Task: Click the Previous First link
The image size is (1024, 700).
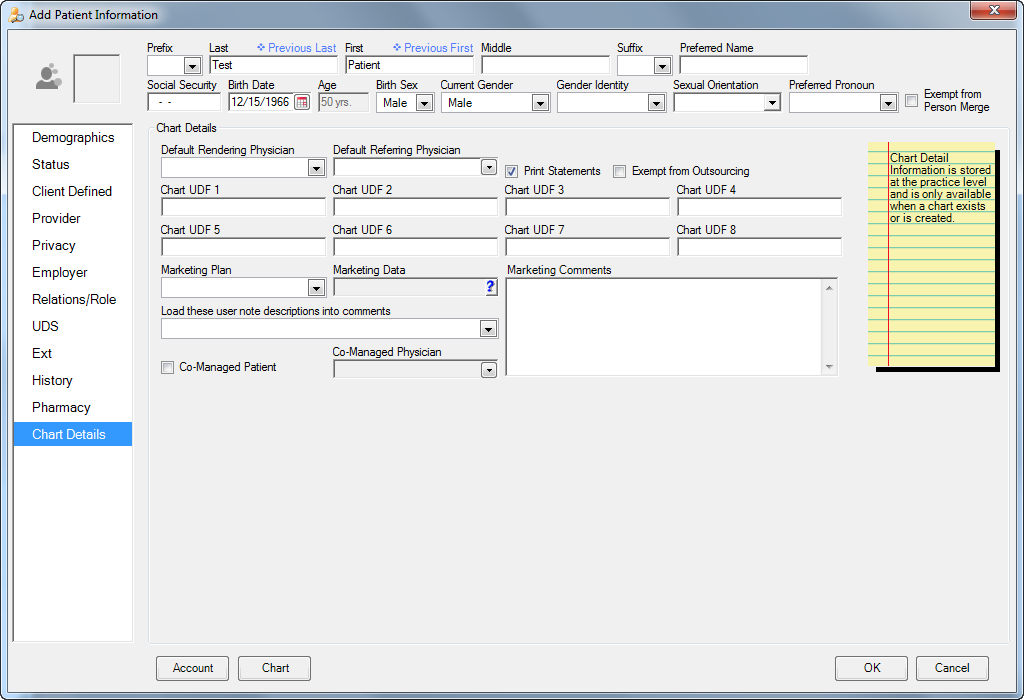Action: click(x=433, y=48)
